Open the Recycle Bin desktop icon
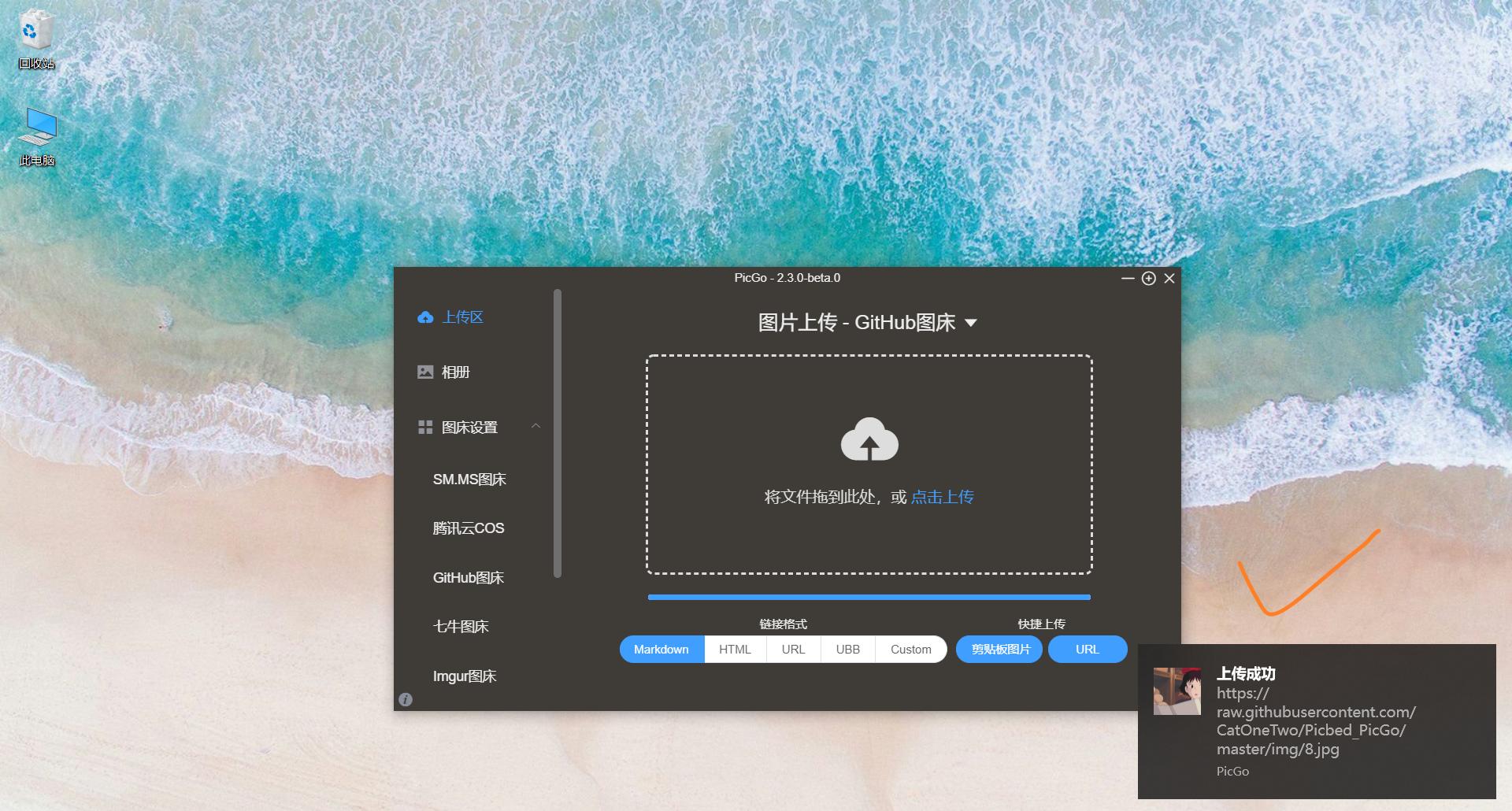 (36, 39)
